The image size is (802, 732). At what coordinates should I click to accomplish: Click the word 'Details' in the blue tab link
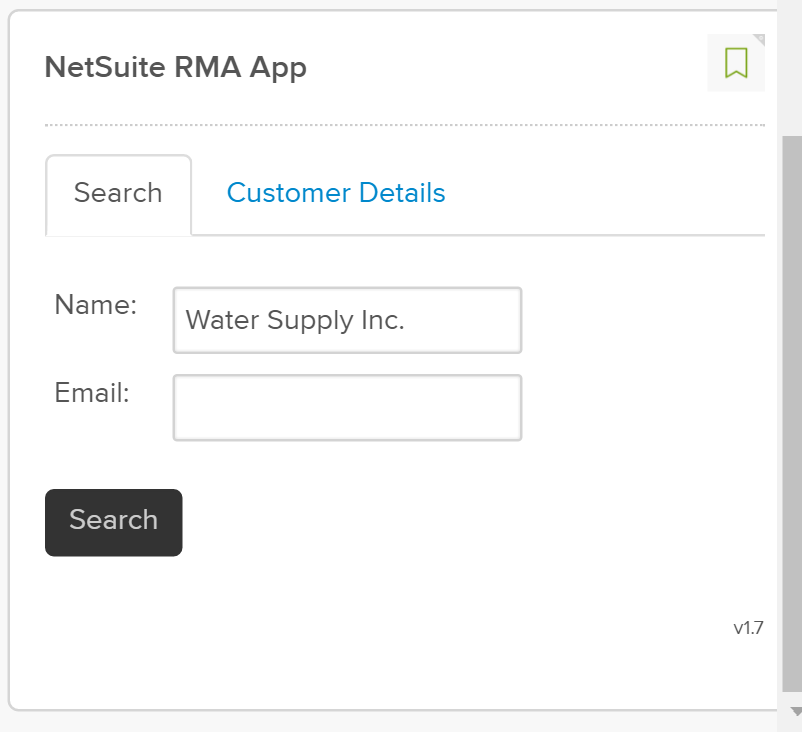[x=402, y=193]
